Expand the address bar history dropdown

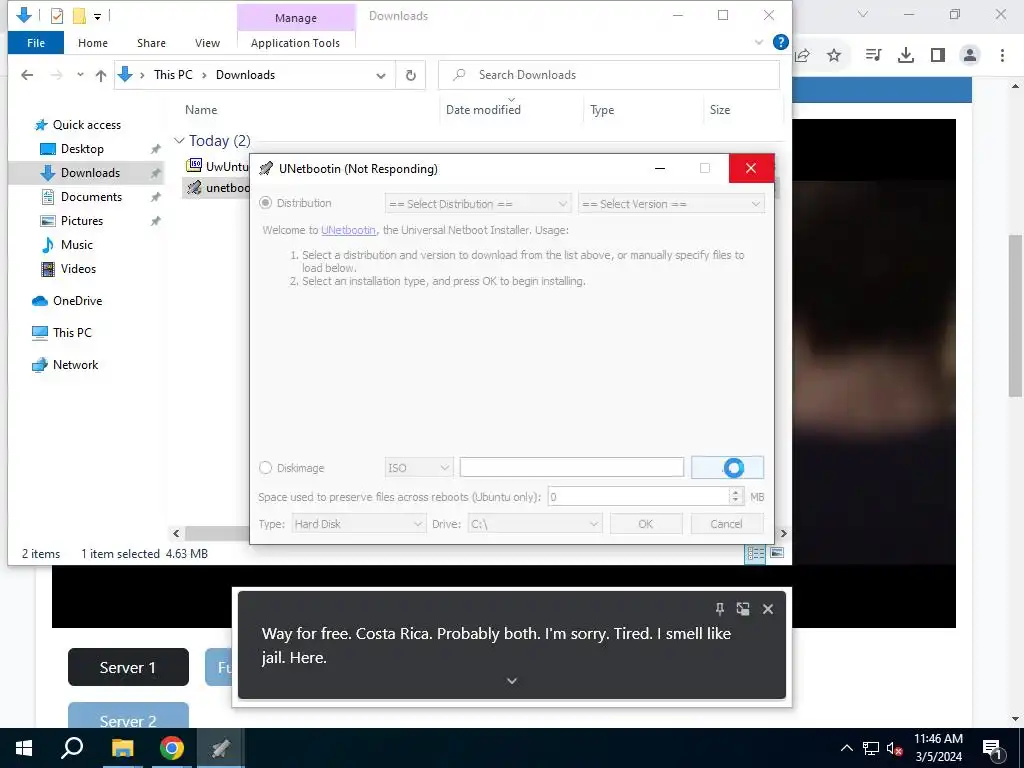coord(381,76)
